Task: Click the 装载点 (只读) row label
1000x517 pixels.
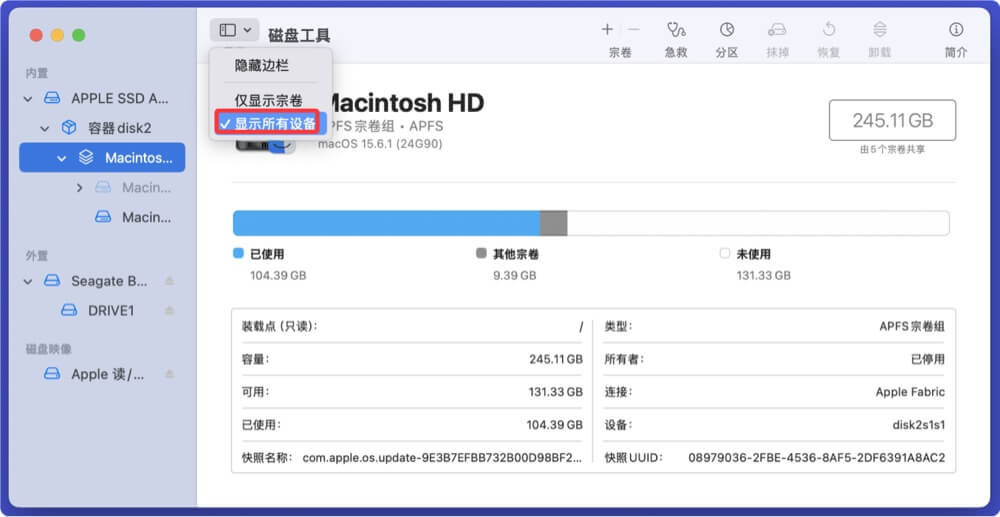Action: [x=279, y=326]
